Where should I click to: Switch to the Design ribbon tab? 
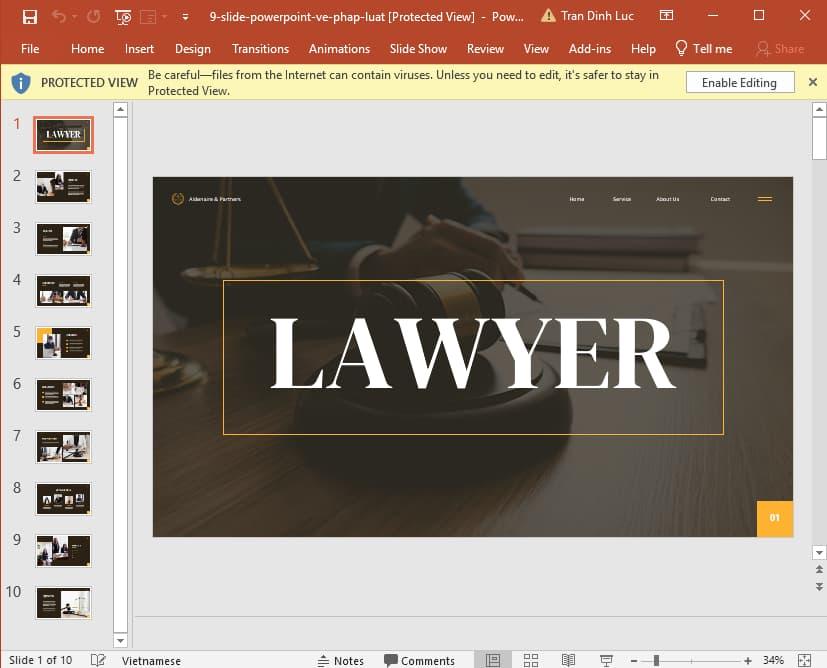click(x=192, y=48)
